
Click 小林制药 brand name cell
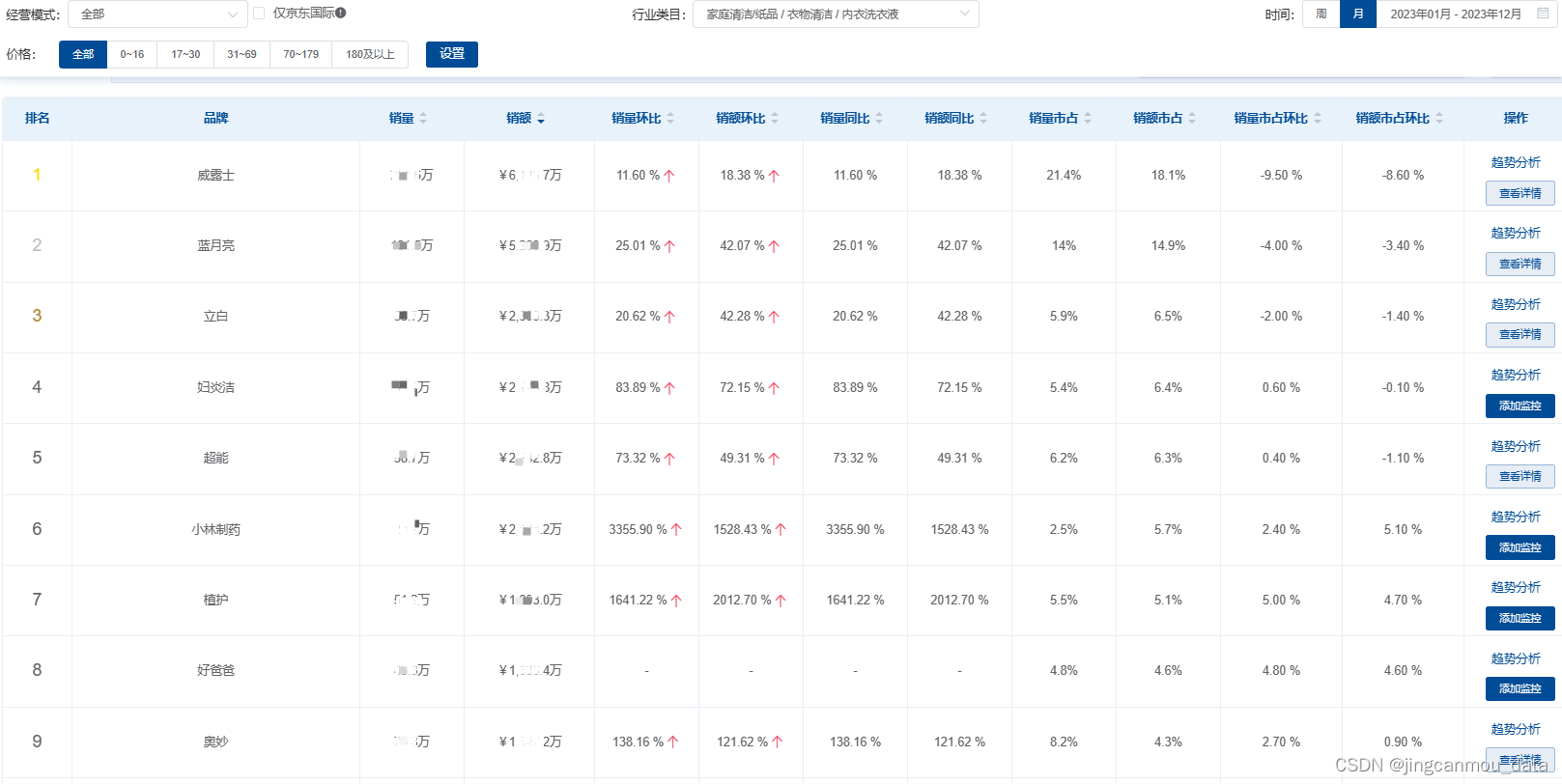pos(215,529)
